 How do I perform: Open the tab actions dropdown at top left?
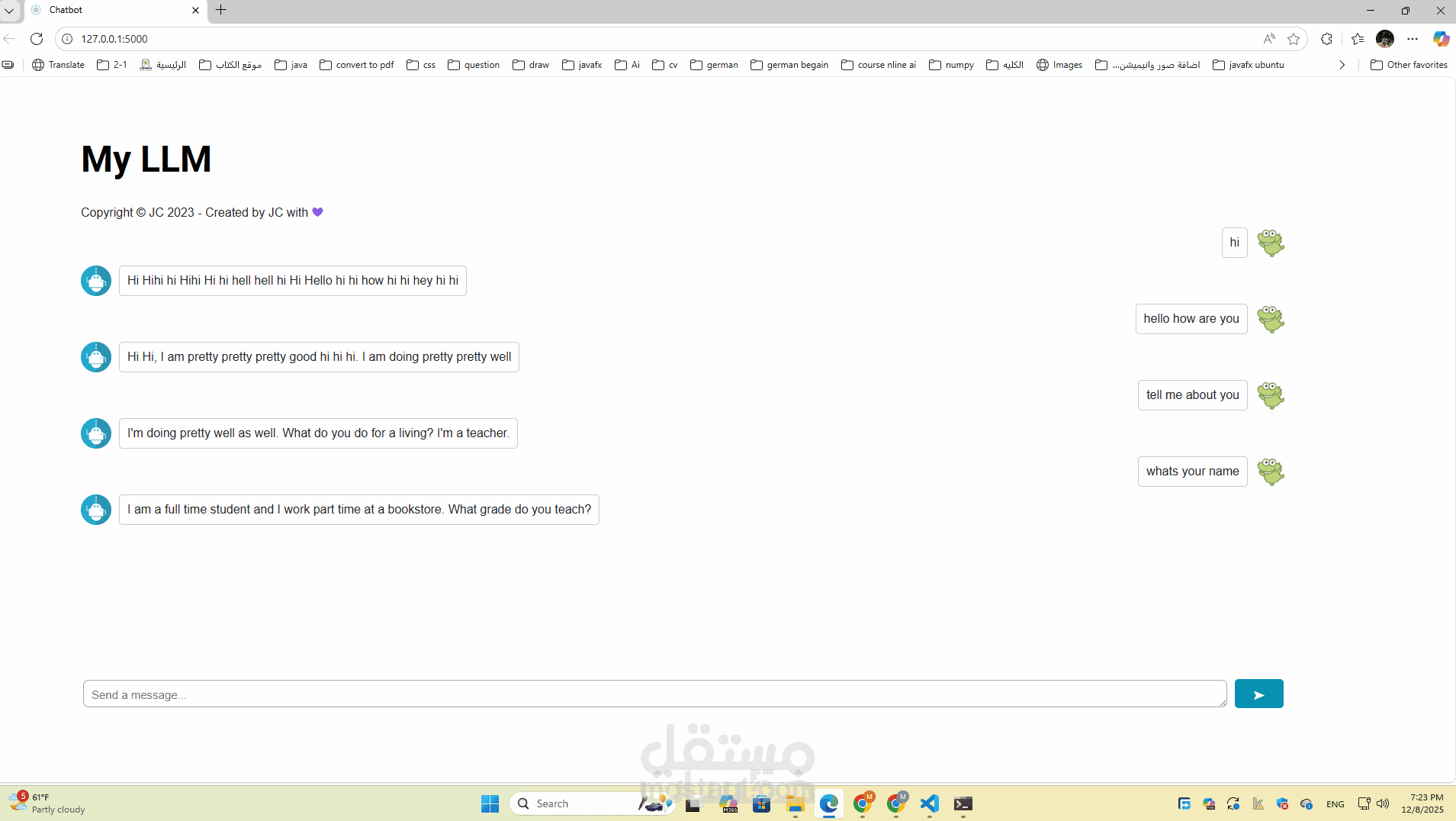pos(9,11)
